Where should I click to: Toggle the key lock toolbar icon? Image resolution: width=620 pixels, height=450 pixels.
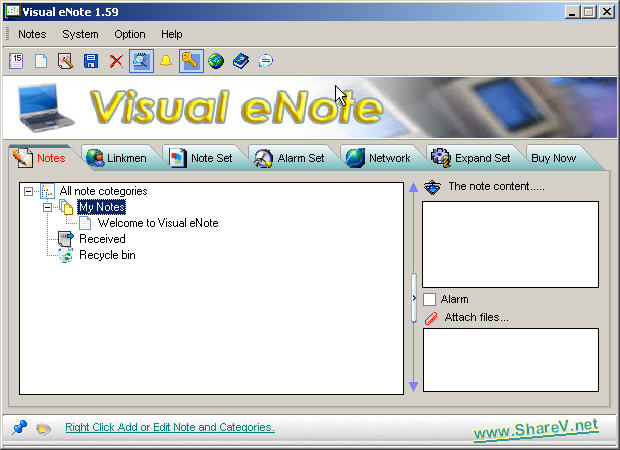pyautogui.click(x=191, y=61)
